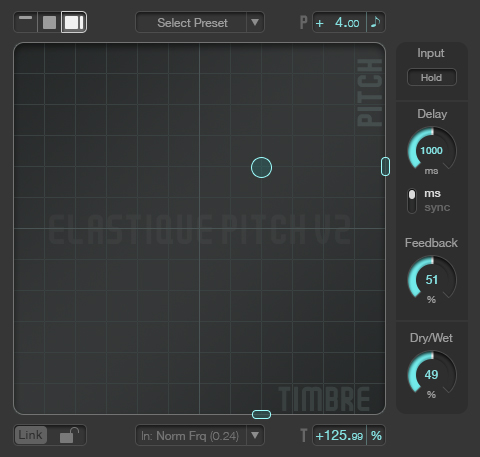
Task: Switch to the minimal strip view icon
Action: tap(26, 22)
